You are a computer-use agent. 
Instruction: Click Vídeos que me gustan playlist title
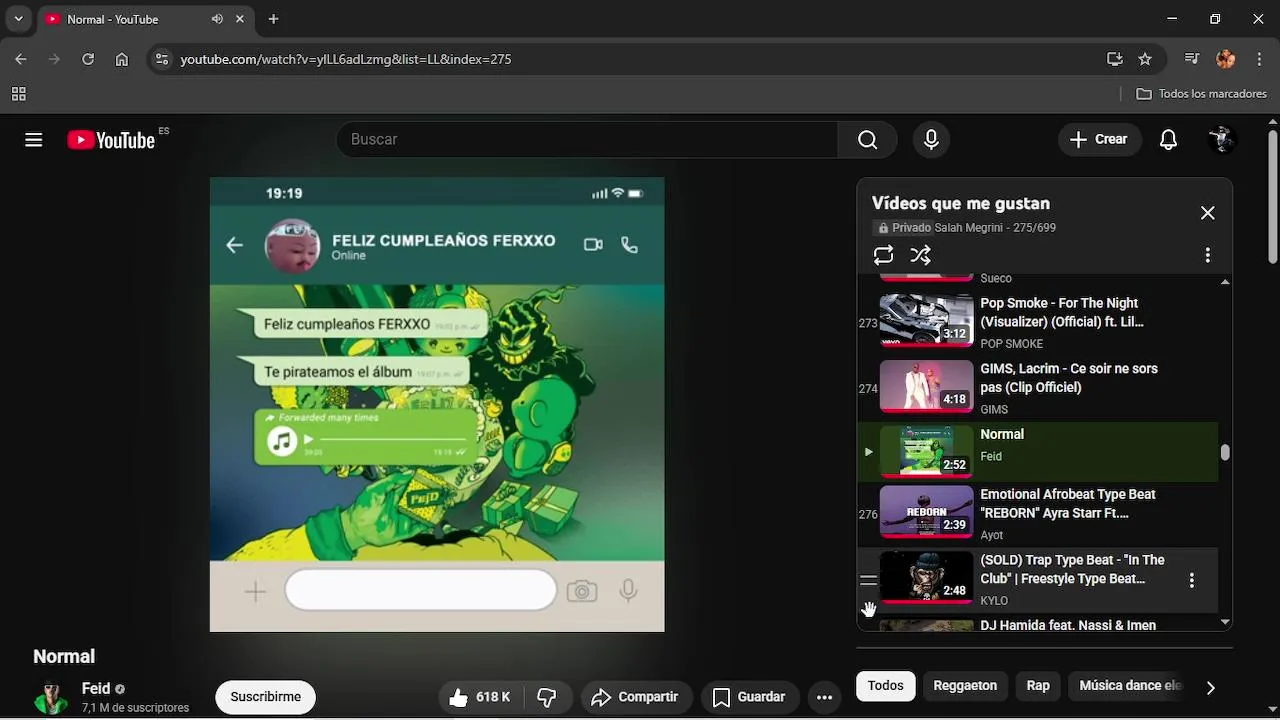961,203
